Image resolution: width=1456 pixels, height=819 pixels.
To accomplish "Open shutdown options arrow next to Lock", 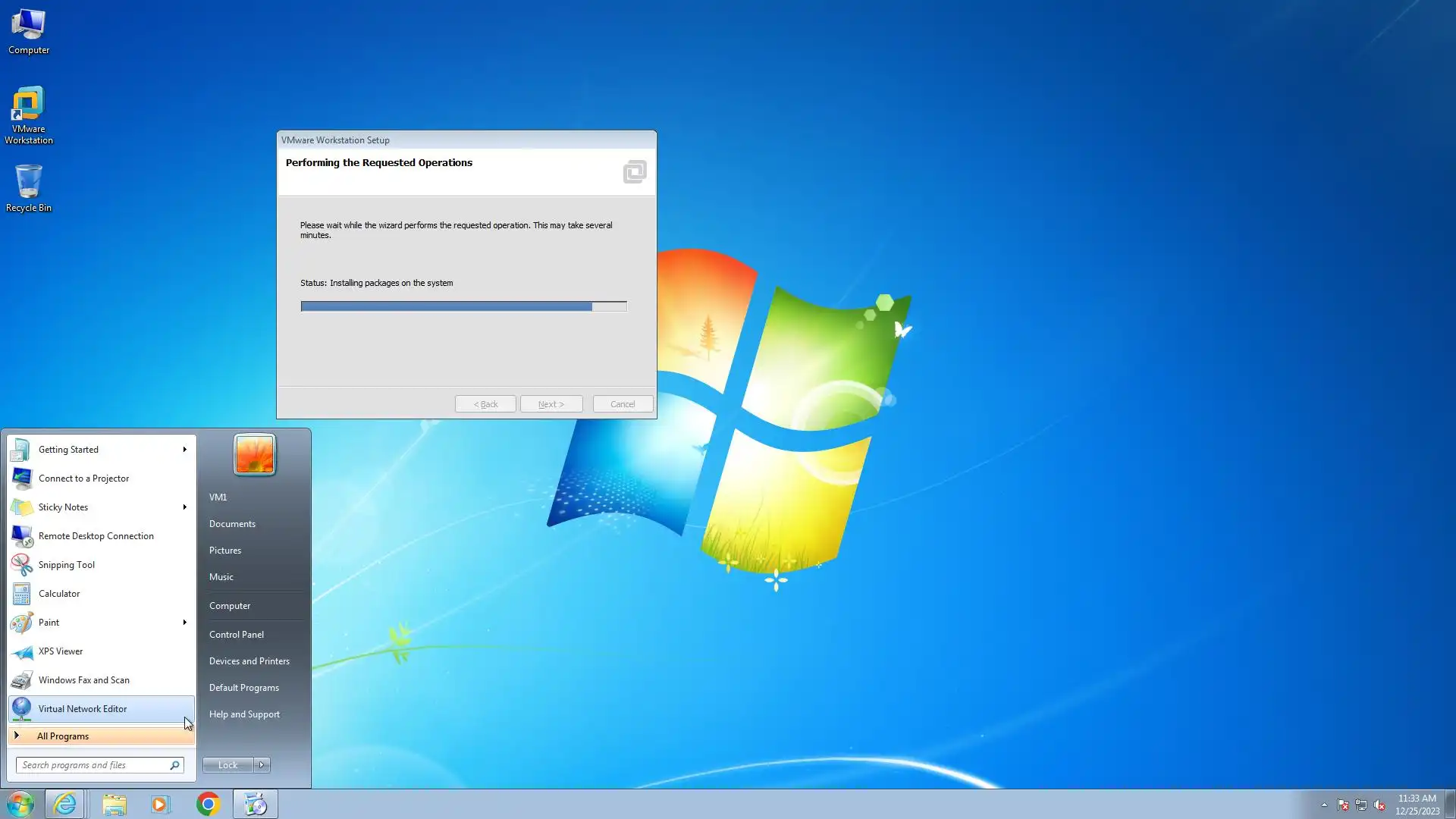I will pyautogui.click(x=262, y=765).
